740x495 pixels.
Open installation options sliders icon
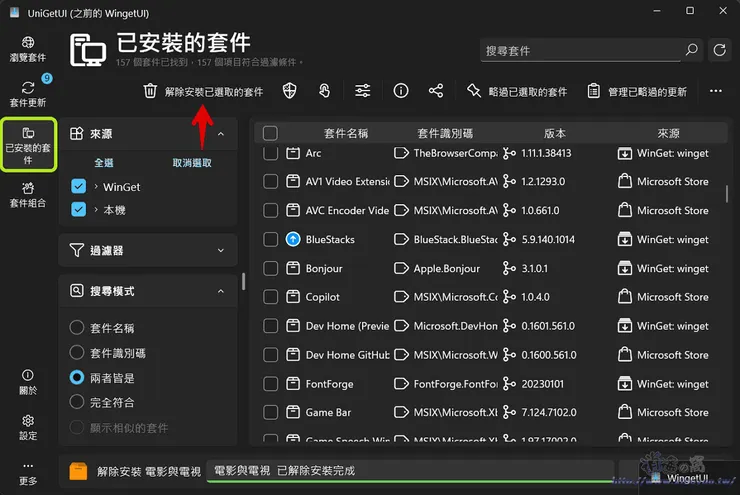click(x=362, y=91)
